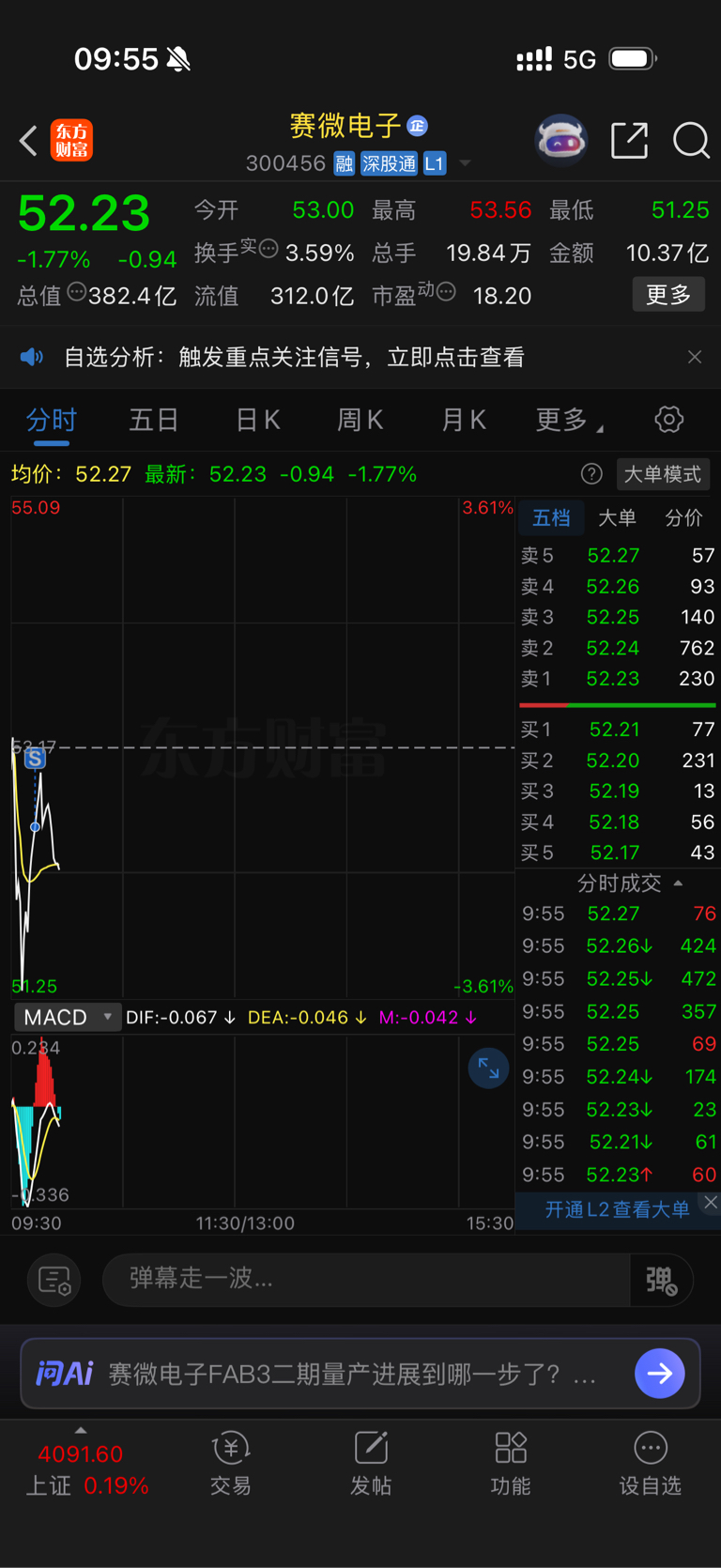The width and height of the screenshot is (721, 1568).
Task: Select the 分价 tab
Action: 683,517
